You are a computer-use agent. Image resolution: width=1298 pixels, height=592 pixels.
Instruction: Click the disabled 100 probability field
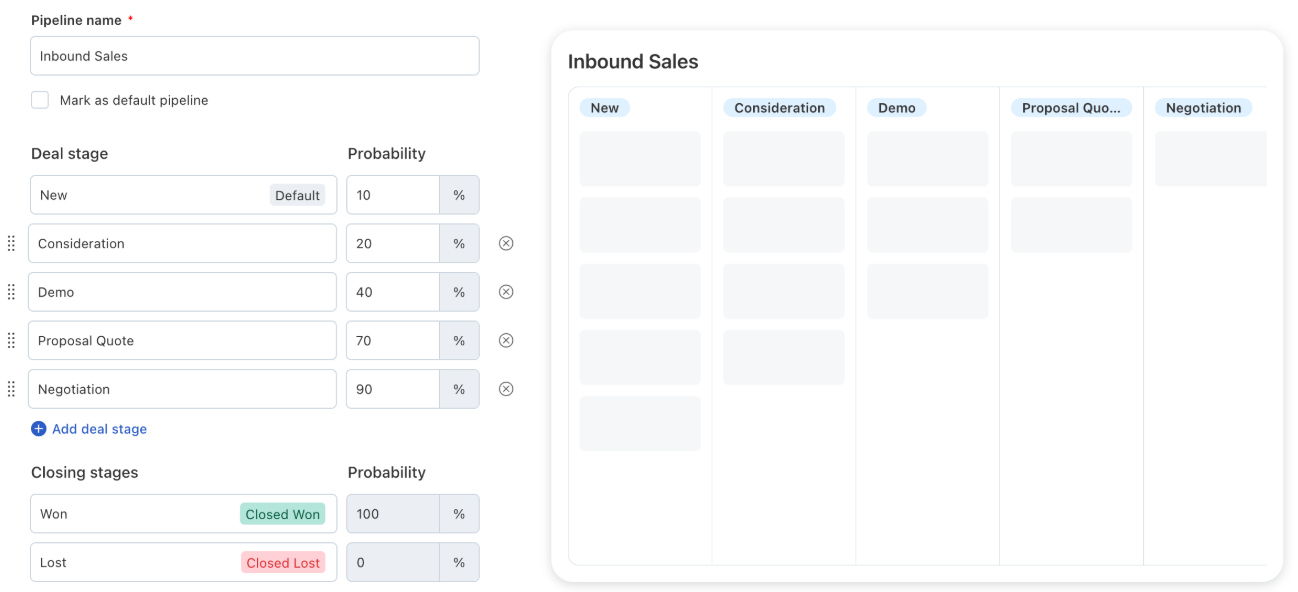click(393, 514)
